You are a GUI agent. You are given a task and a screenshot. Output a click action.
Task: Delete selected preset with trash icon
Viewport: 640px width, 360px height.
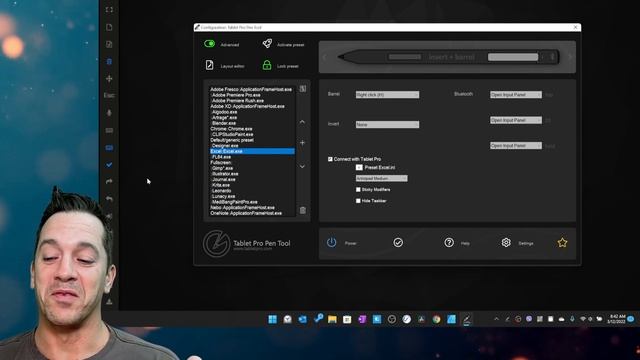302,210
